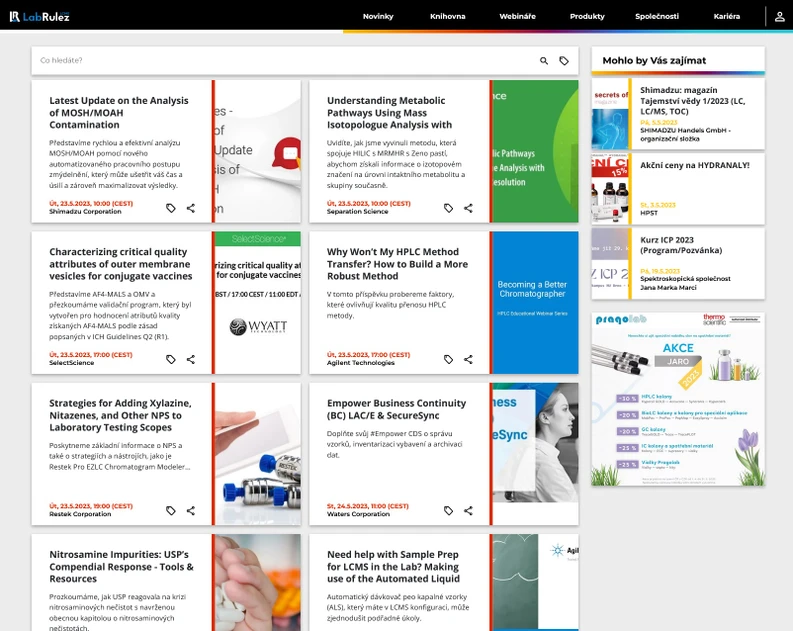Go to the Webináře section
The width and height of the screenshot is (793, 631).
[x=517, y=16]
